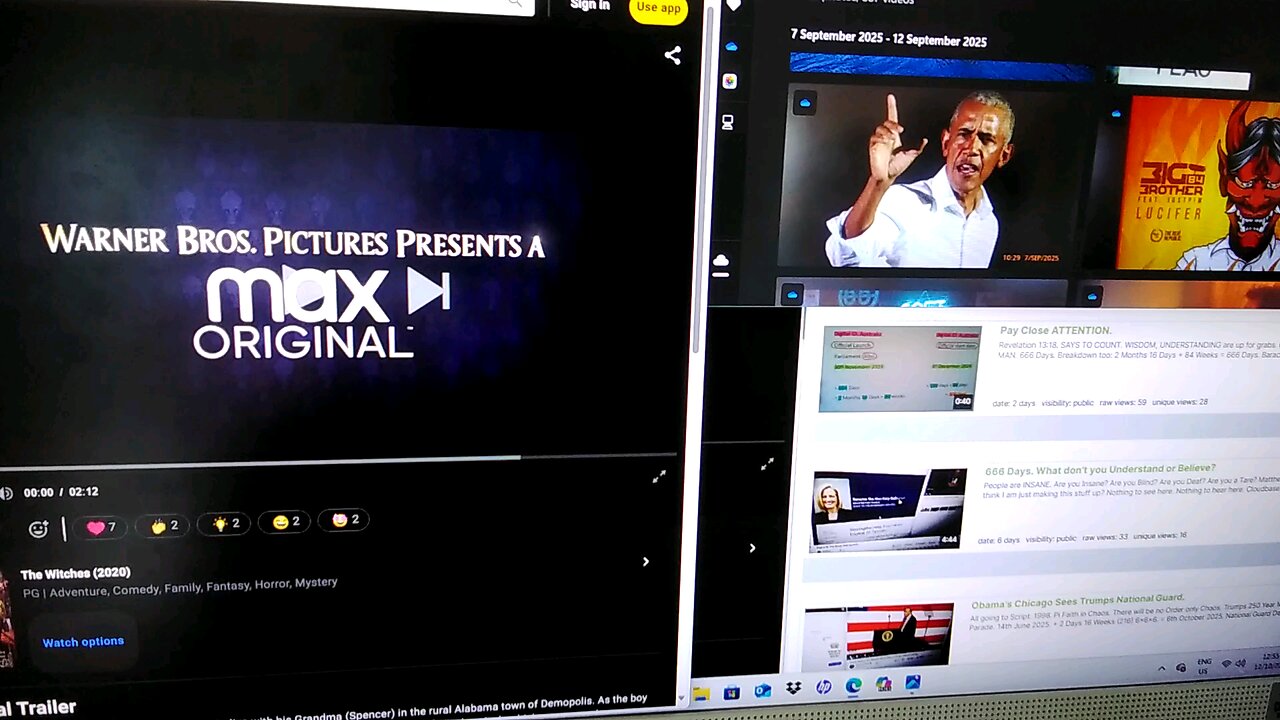Click the clapping hands reaction
The image size is (1280, 720).
[x=163, y=525]
